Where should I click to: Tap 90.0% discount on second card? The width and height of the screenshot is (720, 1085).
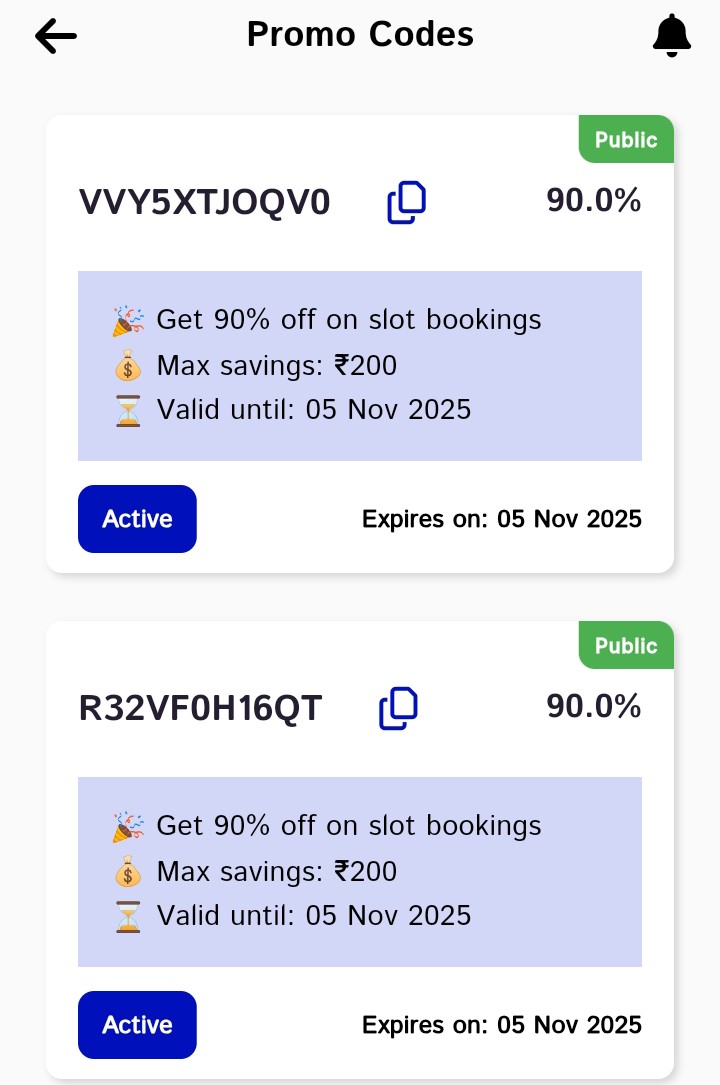(593, 707)
